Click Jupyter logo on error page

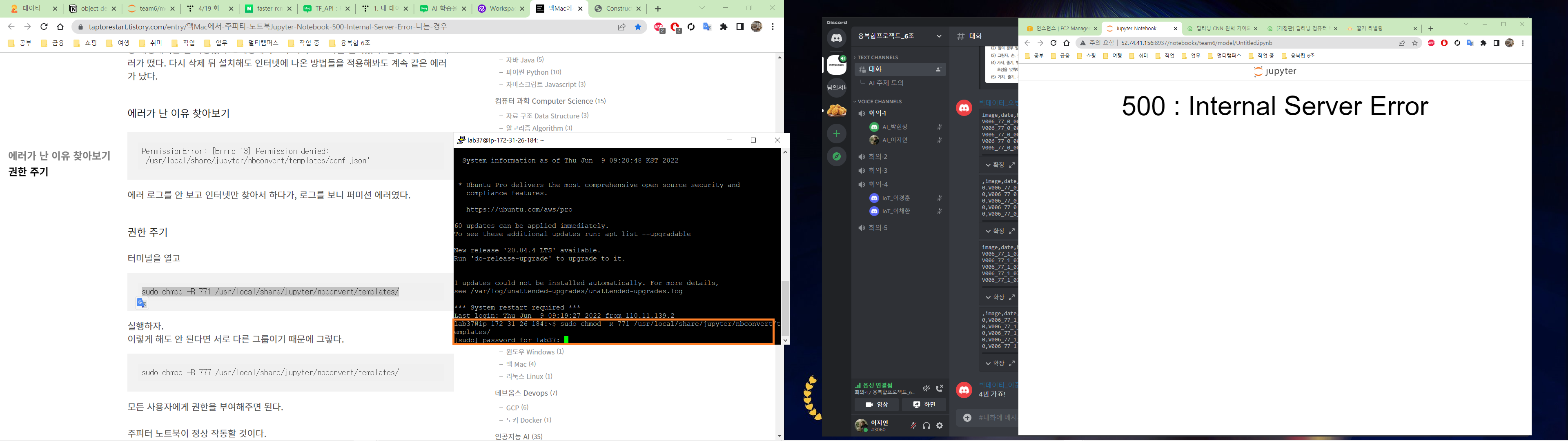tap(1274, 71)
